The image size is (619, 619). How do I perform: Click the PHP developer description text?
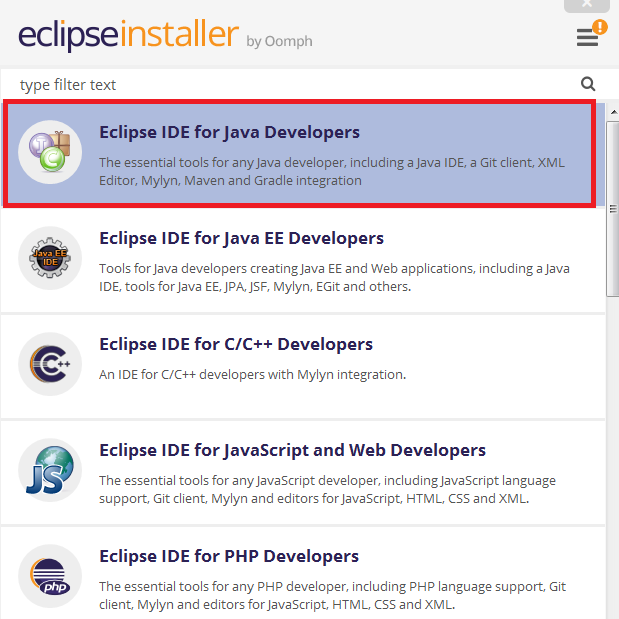pos(332,595)
